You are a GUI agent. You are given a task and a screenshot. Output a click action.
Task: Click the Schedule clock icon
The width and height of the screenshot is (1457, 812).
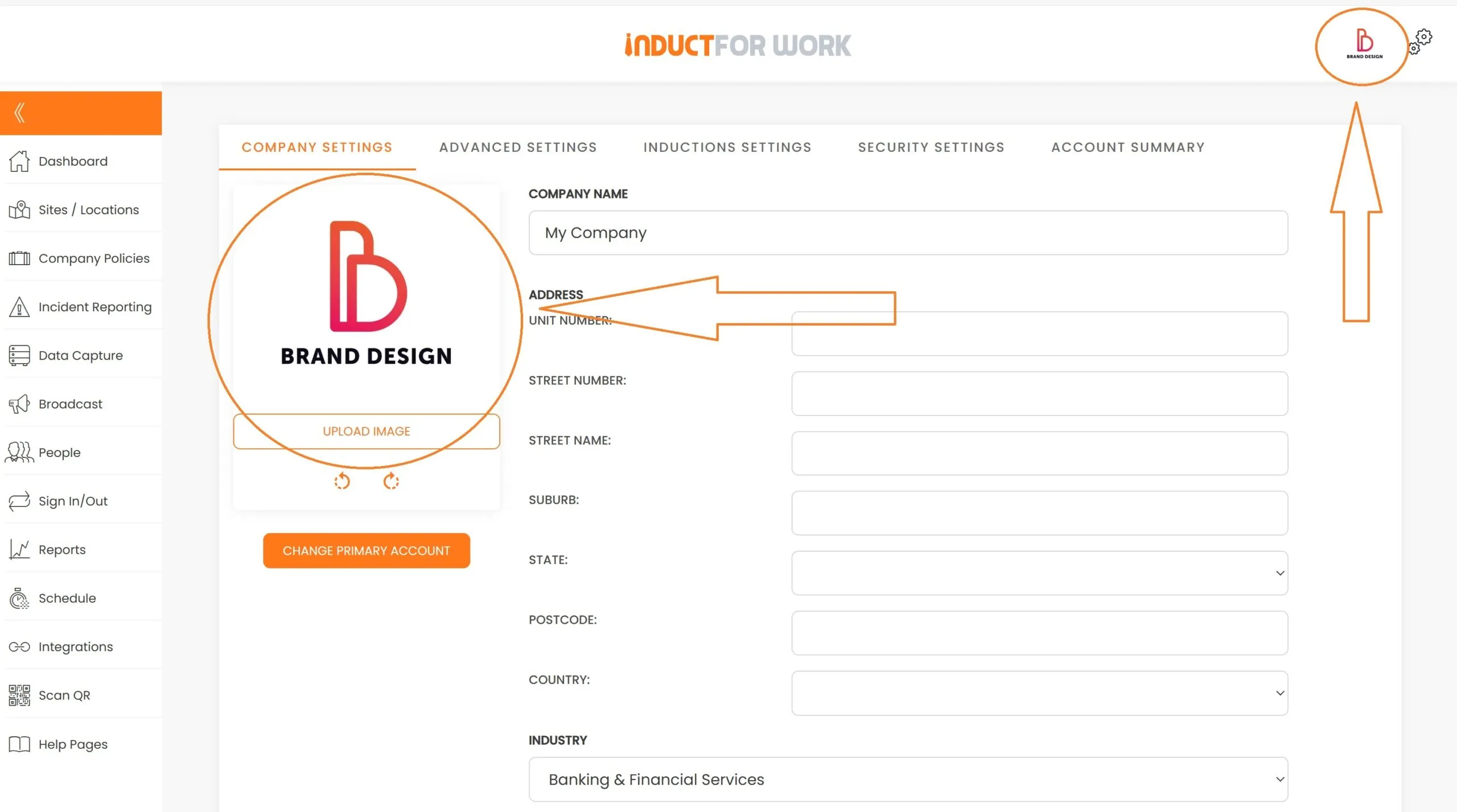pyautogui.click(x=19, y=599)
